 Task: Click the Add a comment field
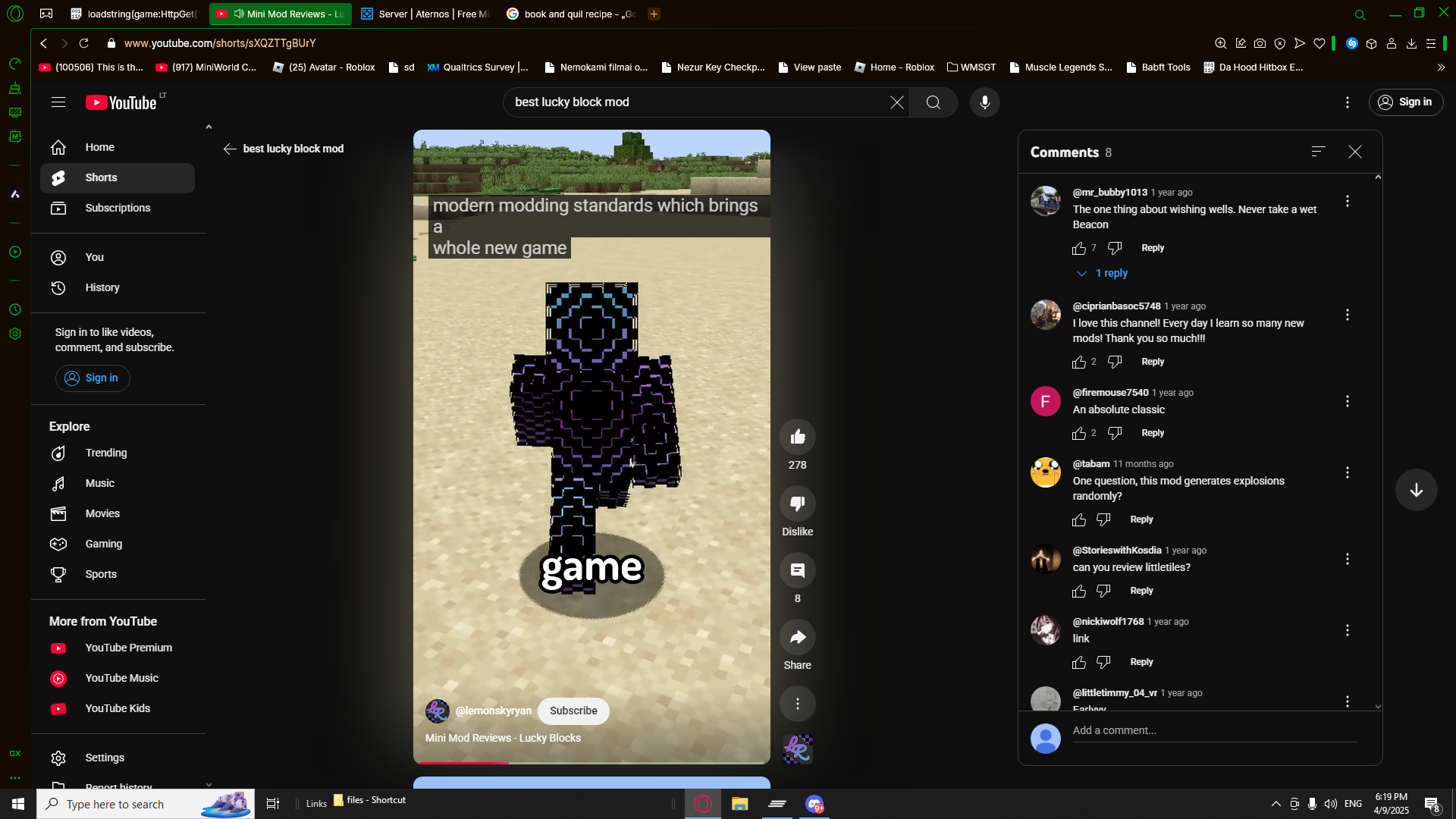pos(1215,731)
